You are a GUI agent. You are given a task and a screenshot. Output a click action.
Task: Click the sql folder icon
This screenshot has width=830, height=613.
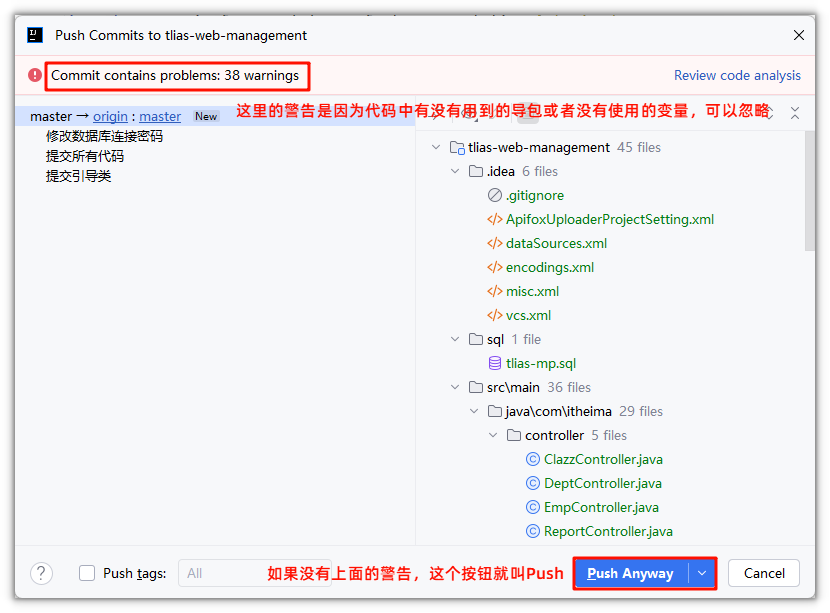[x=476, y=339]
